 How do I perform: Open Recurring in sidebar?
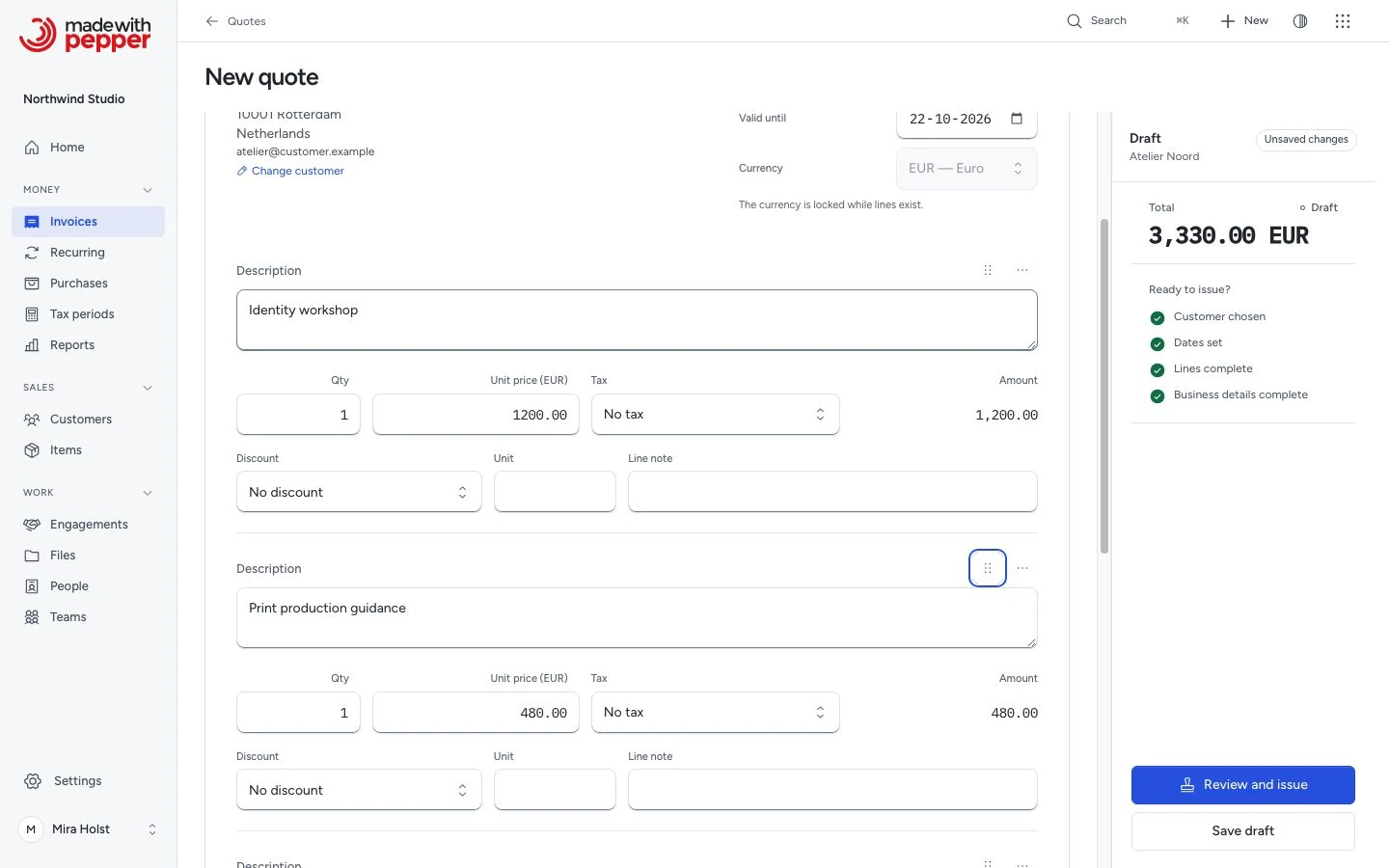89,253
